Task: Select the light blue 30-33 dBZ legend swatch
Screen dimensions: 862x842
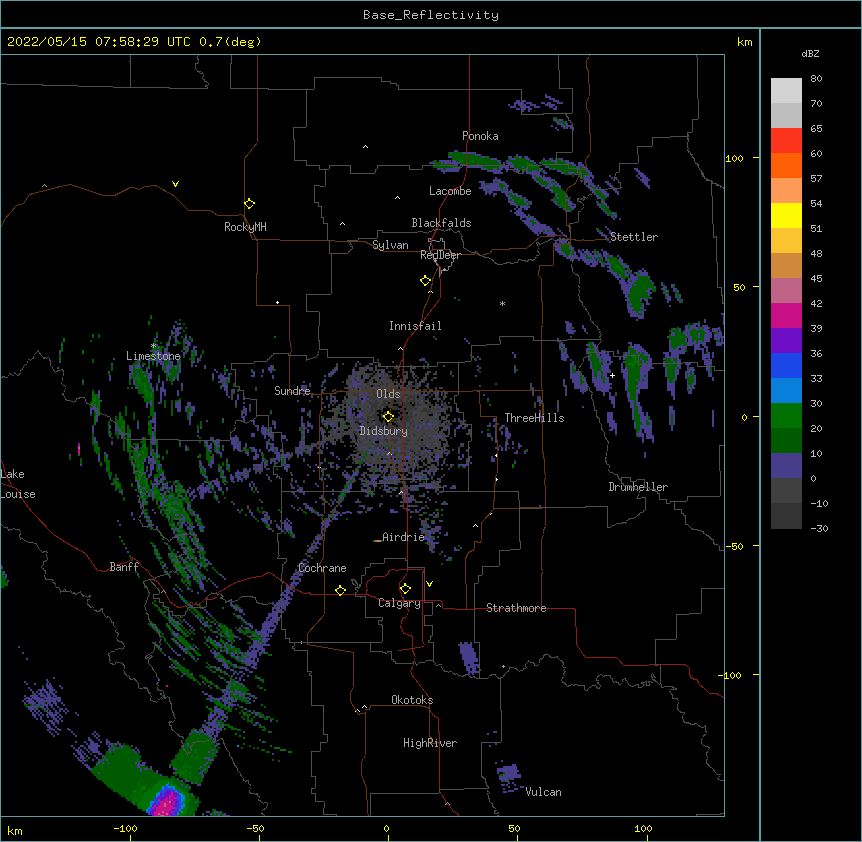Action: point(786,391)
